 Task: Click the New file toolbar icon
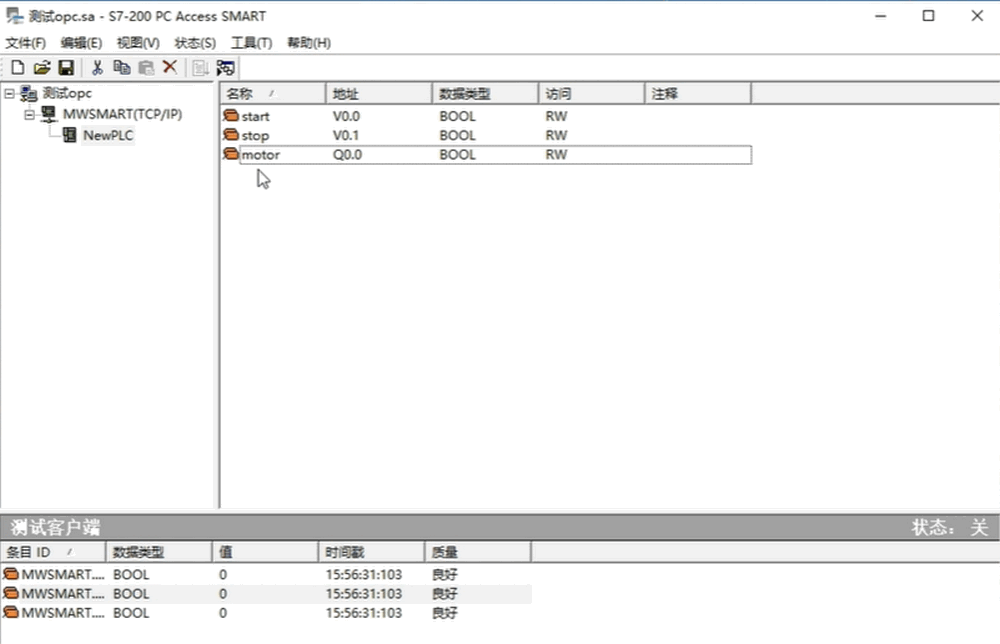point(17,68)
